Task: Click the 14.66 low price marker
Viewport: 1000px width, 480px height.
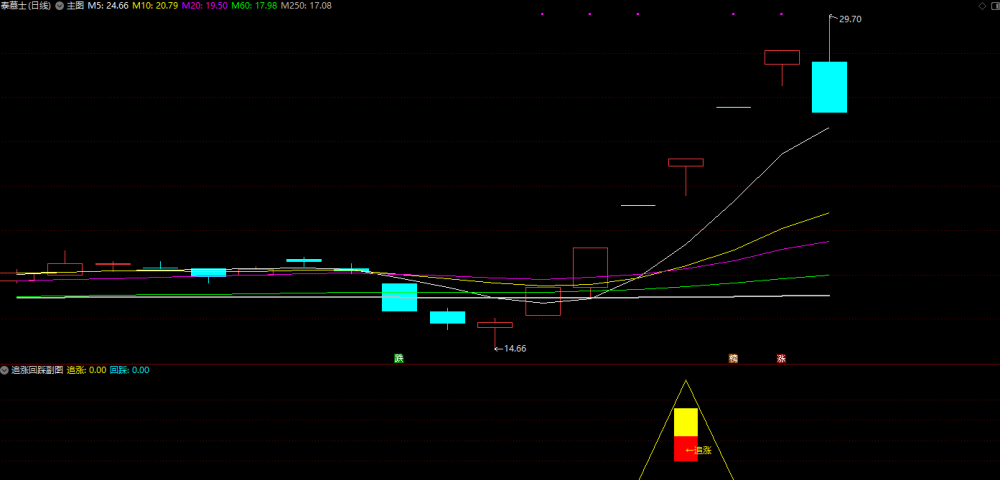Action: [515, 349]
